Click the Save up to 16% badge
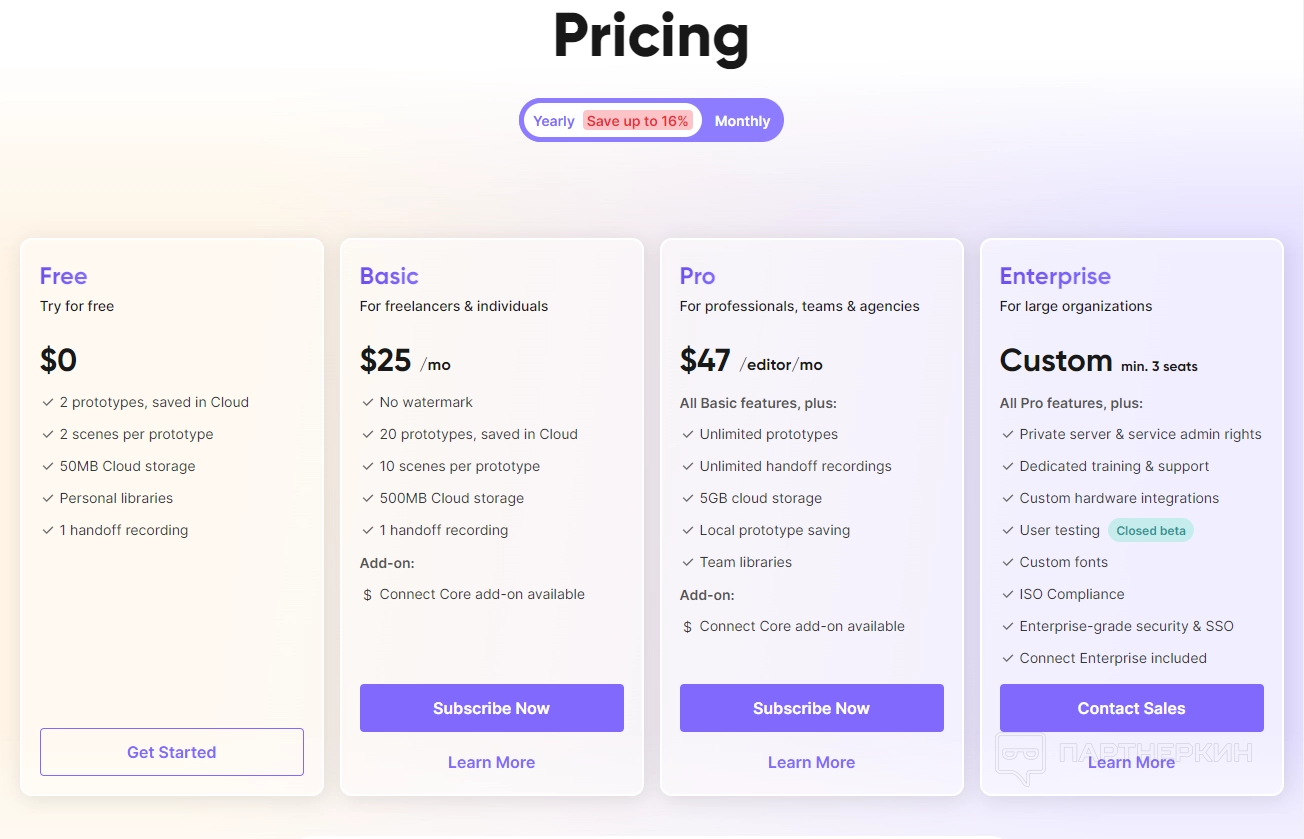 click(x=637, y=121)
